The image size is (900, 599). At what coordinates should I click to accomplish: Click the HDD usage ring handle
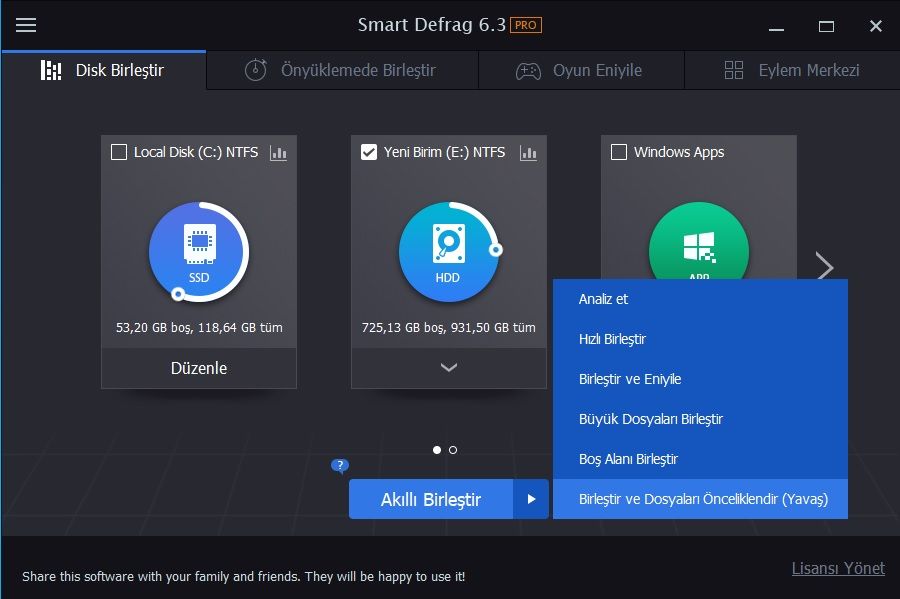[496, 250]
